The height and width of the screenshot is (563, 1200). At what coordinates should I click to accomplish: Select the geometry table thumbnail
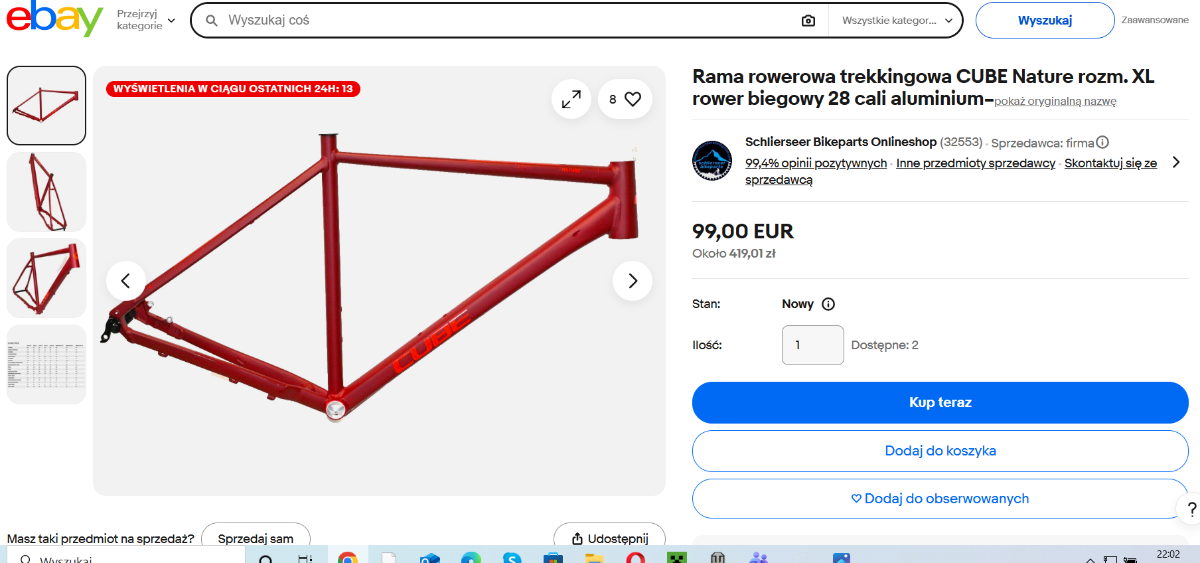pos(46,364)
